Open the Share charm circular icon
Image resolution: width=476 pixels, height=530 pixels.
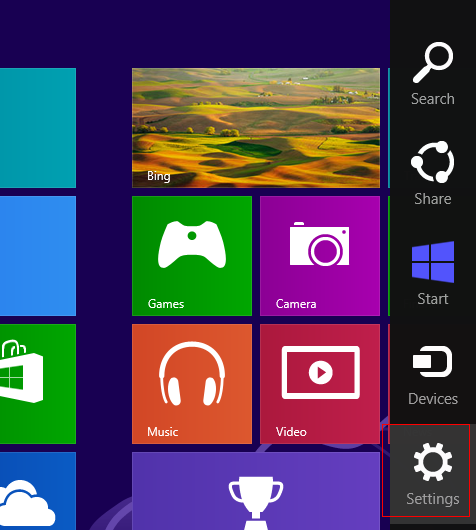(x=433, y=162)
